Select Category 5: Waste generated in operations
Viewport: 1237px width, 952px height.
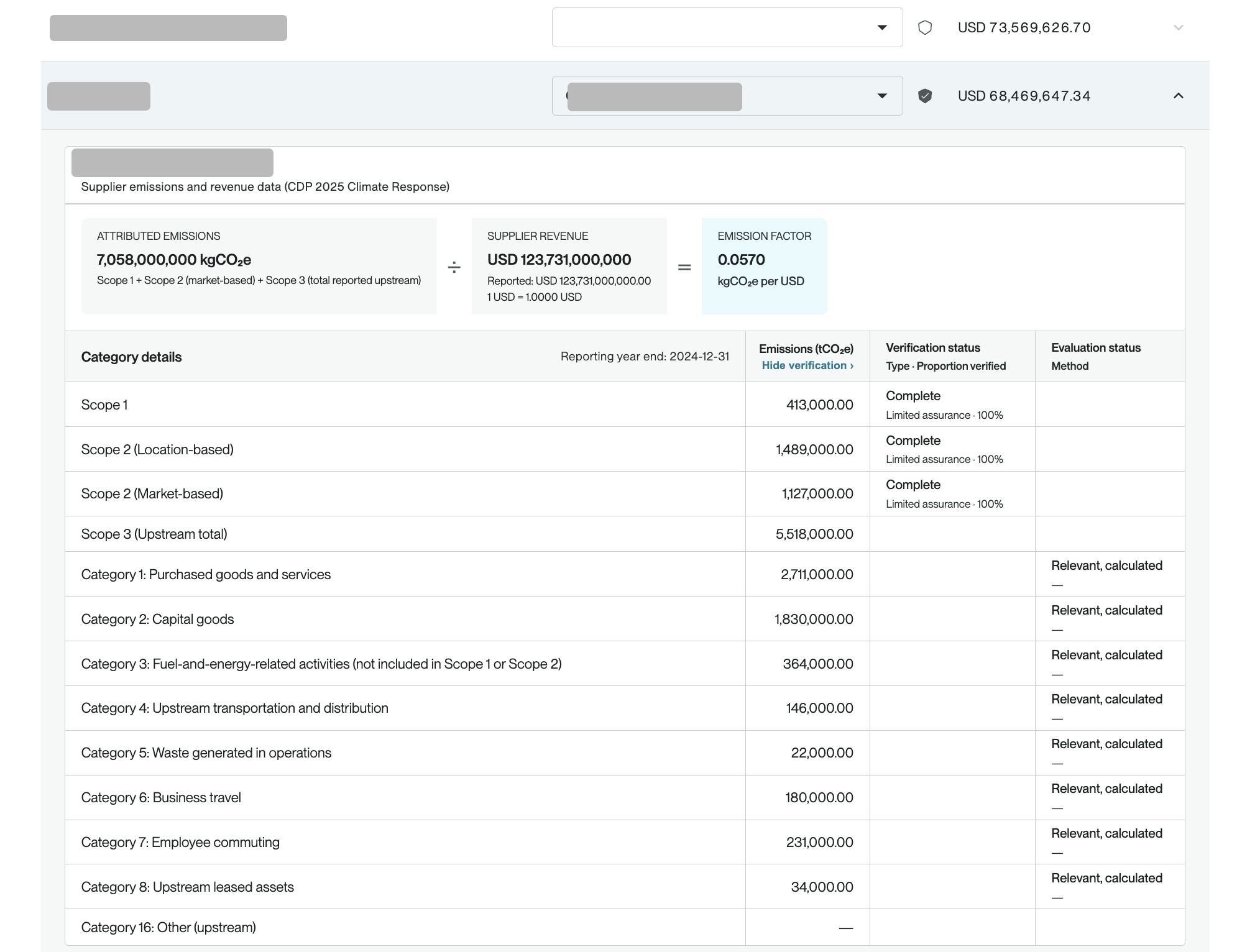tap(206, 753)
